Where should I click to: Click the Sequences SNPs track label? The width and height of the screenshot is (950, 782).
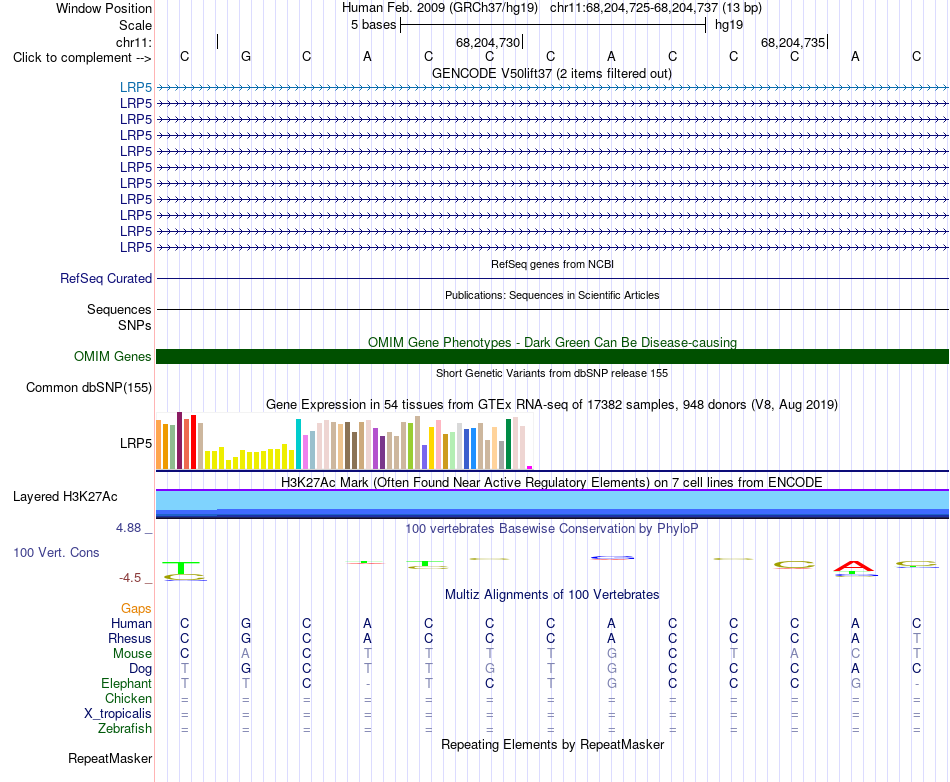tap(119, 317)
